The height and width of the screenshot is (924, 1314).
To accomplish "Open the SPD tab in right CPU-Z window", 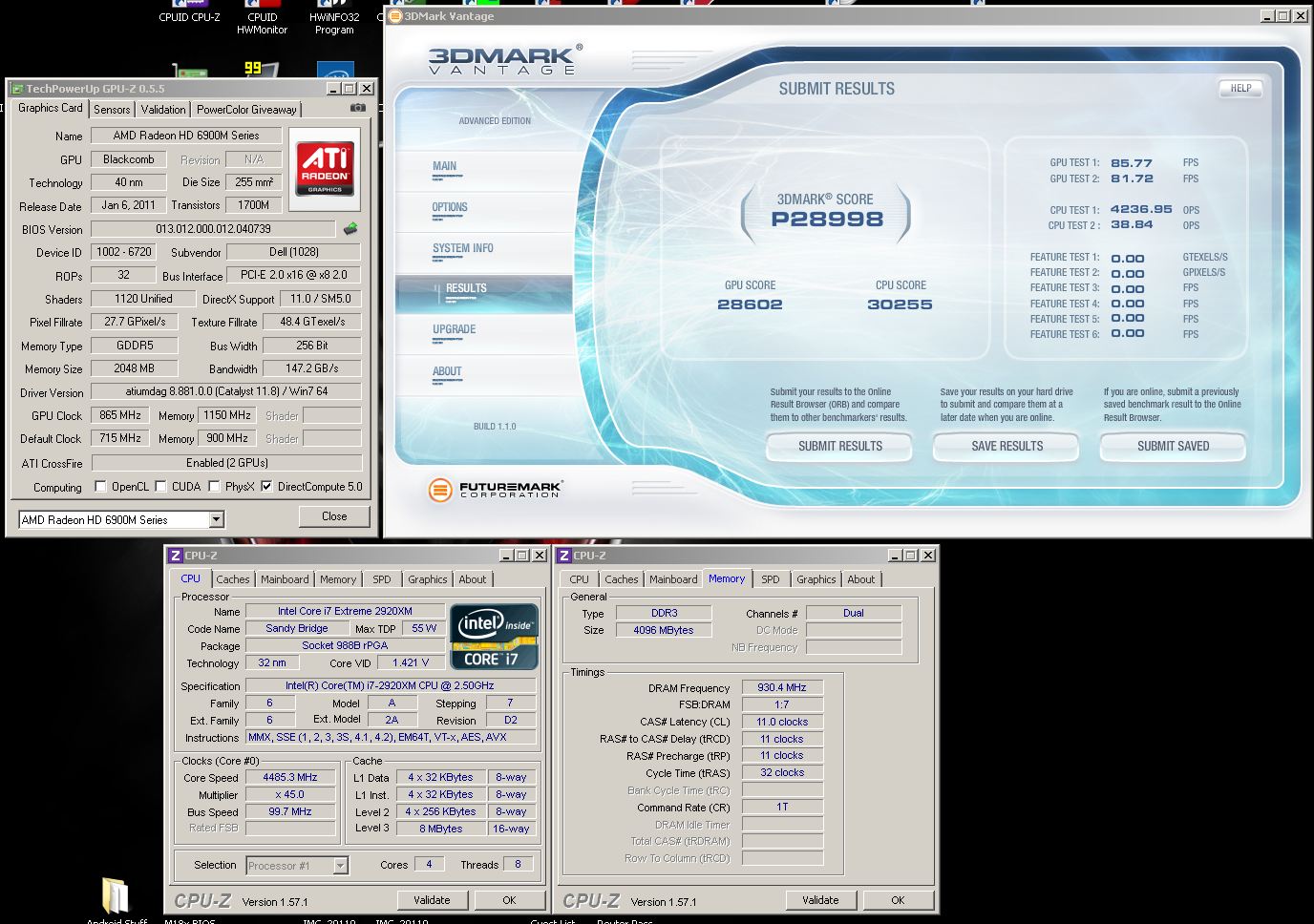I will click(x=771, y=579).
